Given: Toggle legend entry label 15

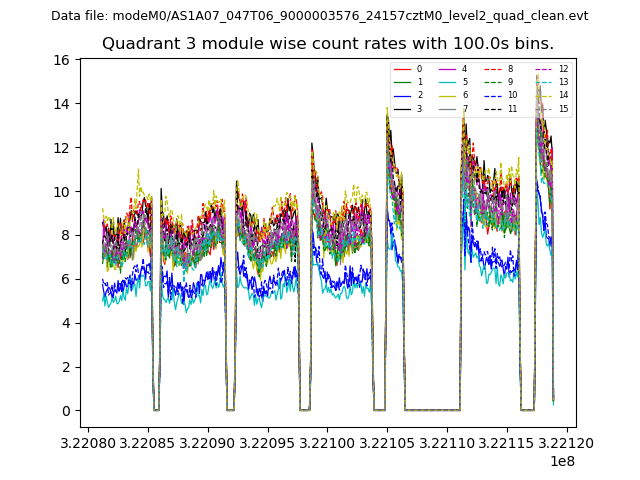Looking at the screenshot, I should pos(563,108).
